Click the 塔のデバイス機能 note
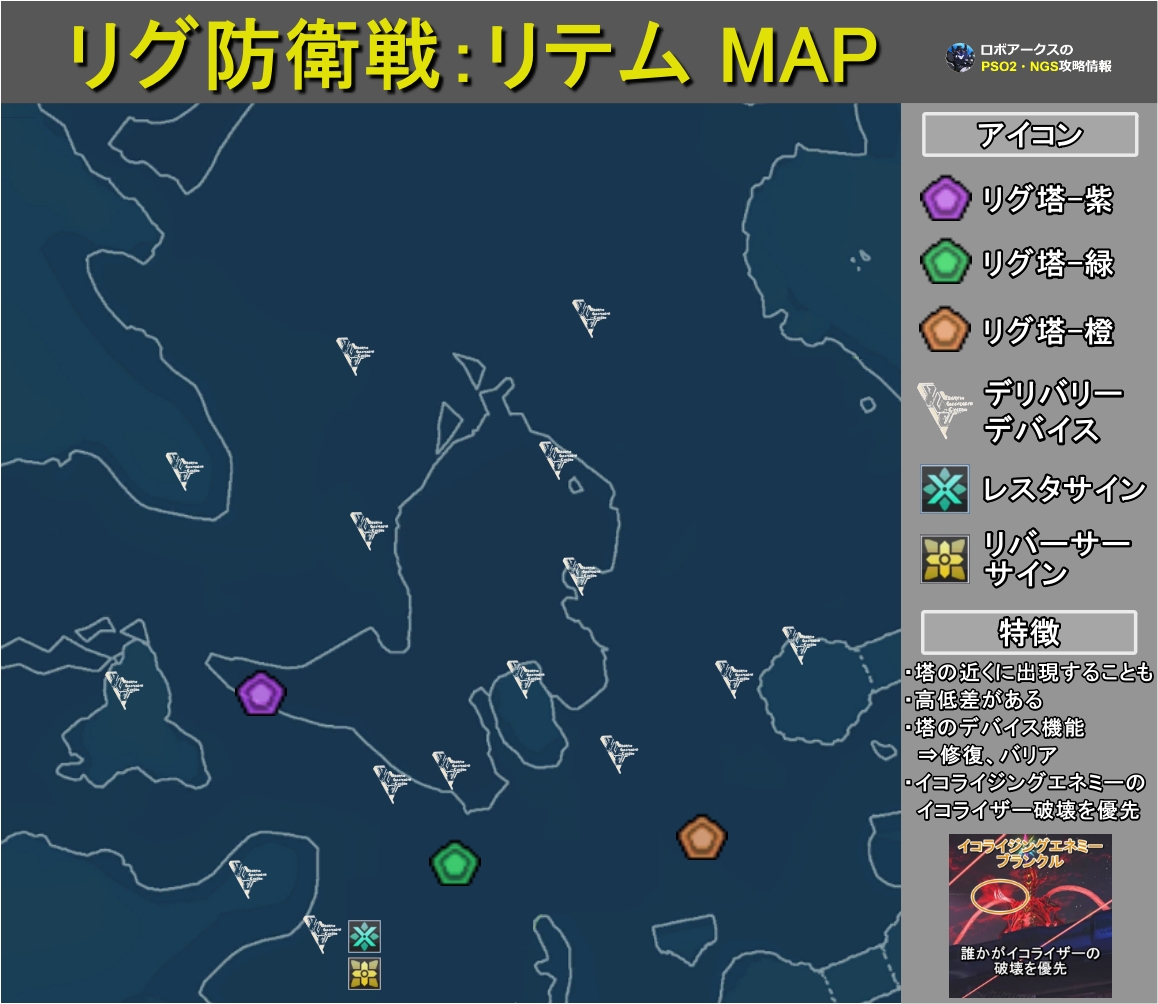The width and height of the screenshot is (1158, 1004). 995,728
